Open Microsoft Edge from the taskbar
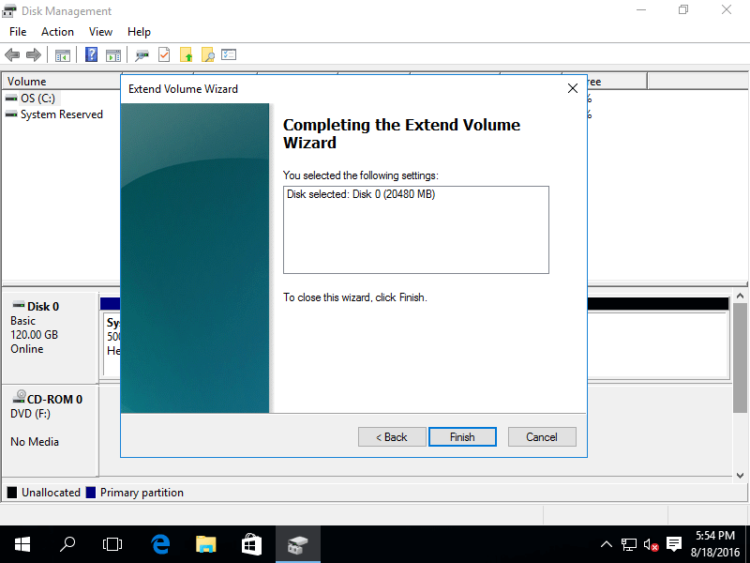 160,544
